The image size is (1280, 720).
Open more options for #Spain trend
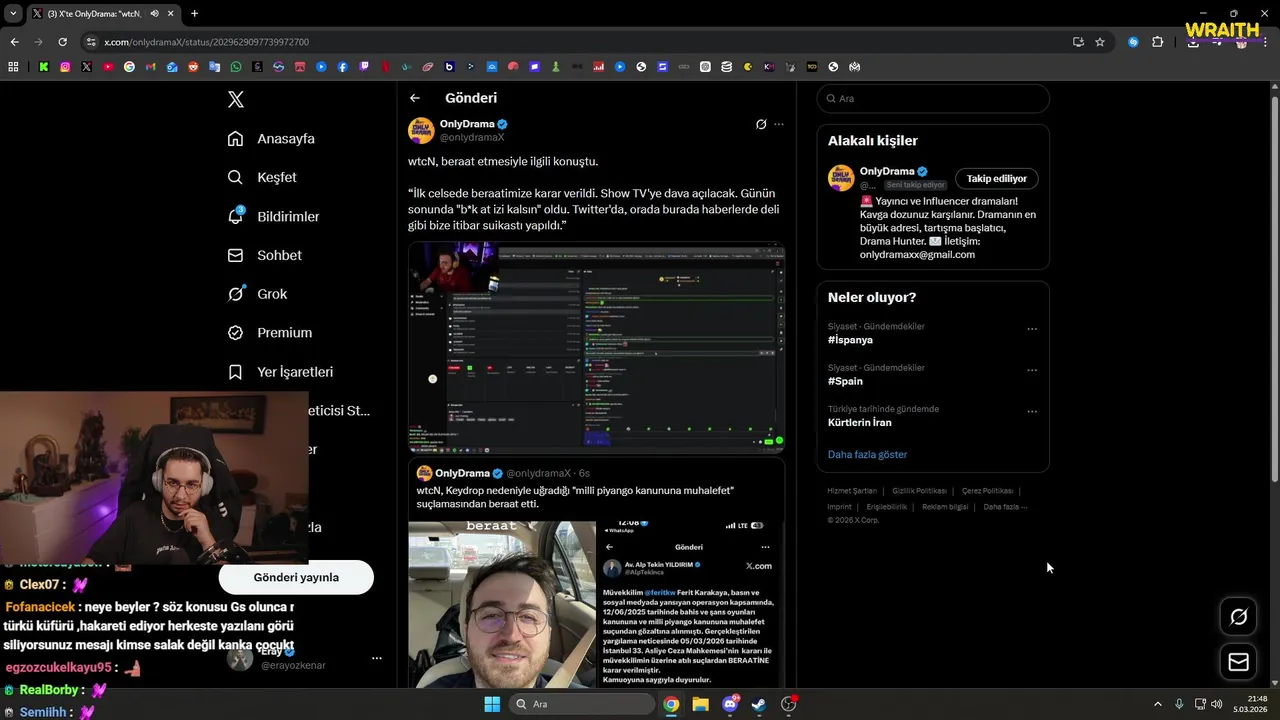pyautogui.click(x=1032, y=370)
